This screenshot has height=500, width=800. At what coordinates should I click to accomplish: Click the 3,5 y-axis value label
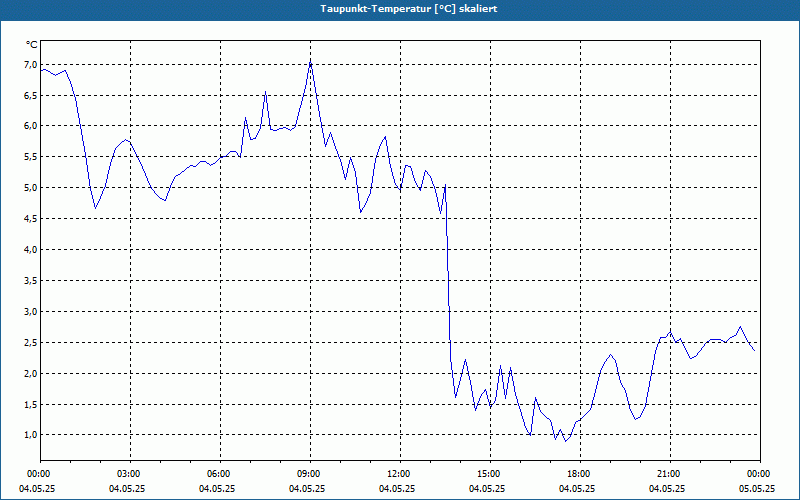click(30, 280)
